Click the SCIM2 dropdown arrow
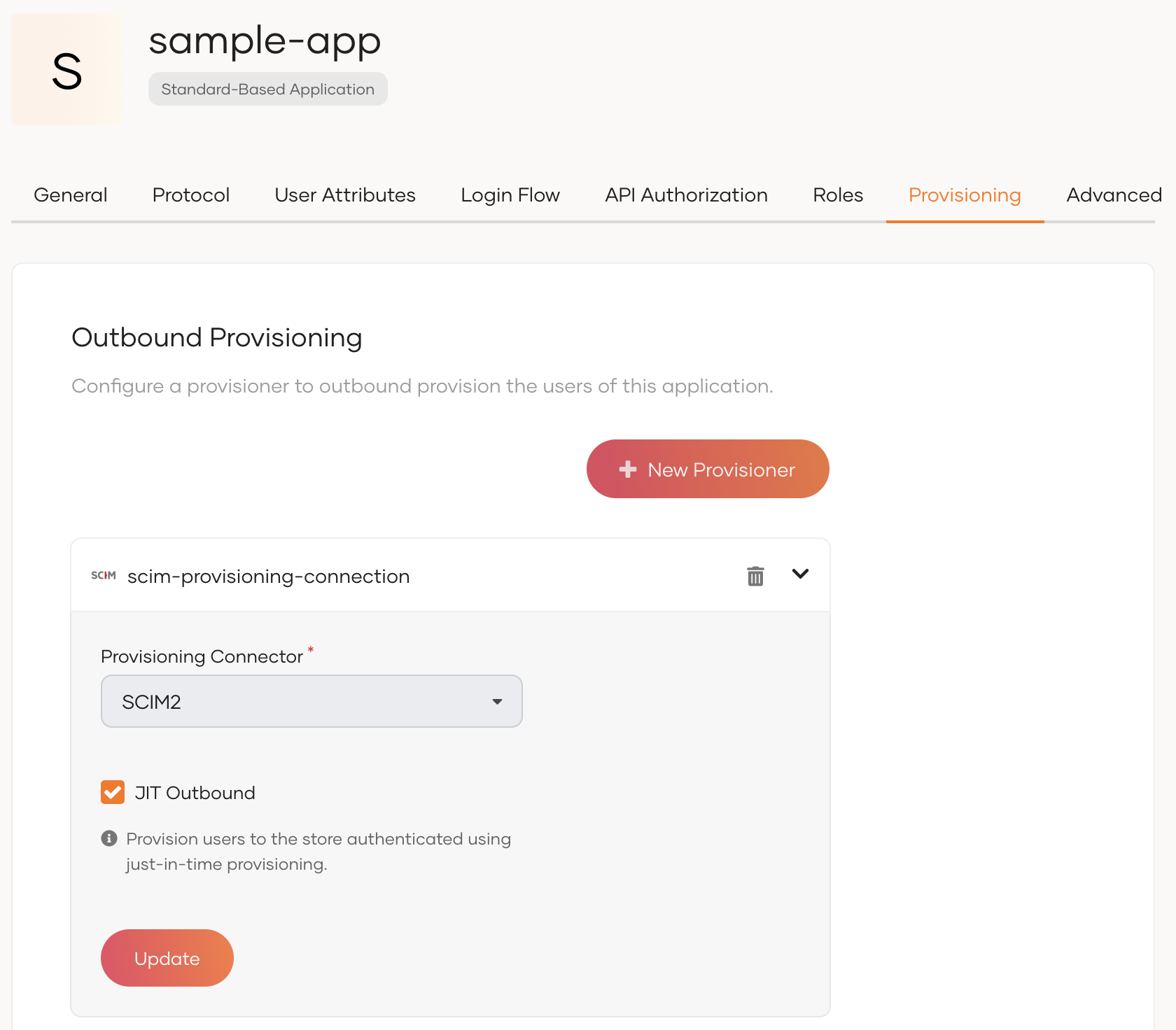 click(497, 701)
